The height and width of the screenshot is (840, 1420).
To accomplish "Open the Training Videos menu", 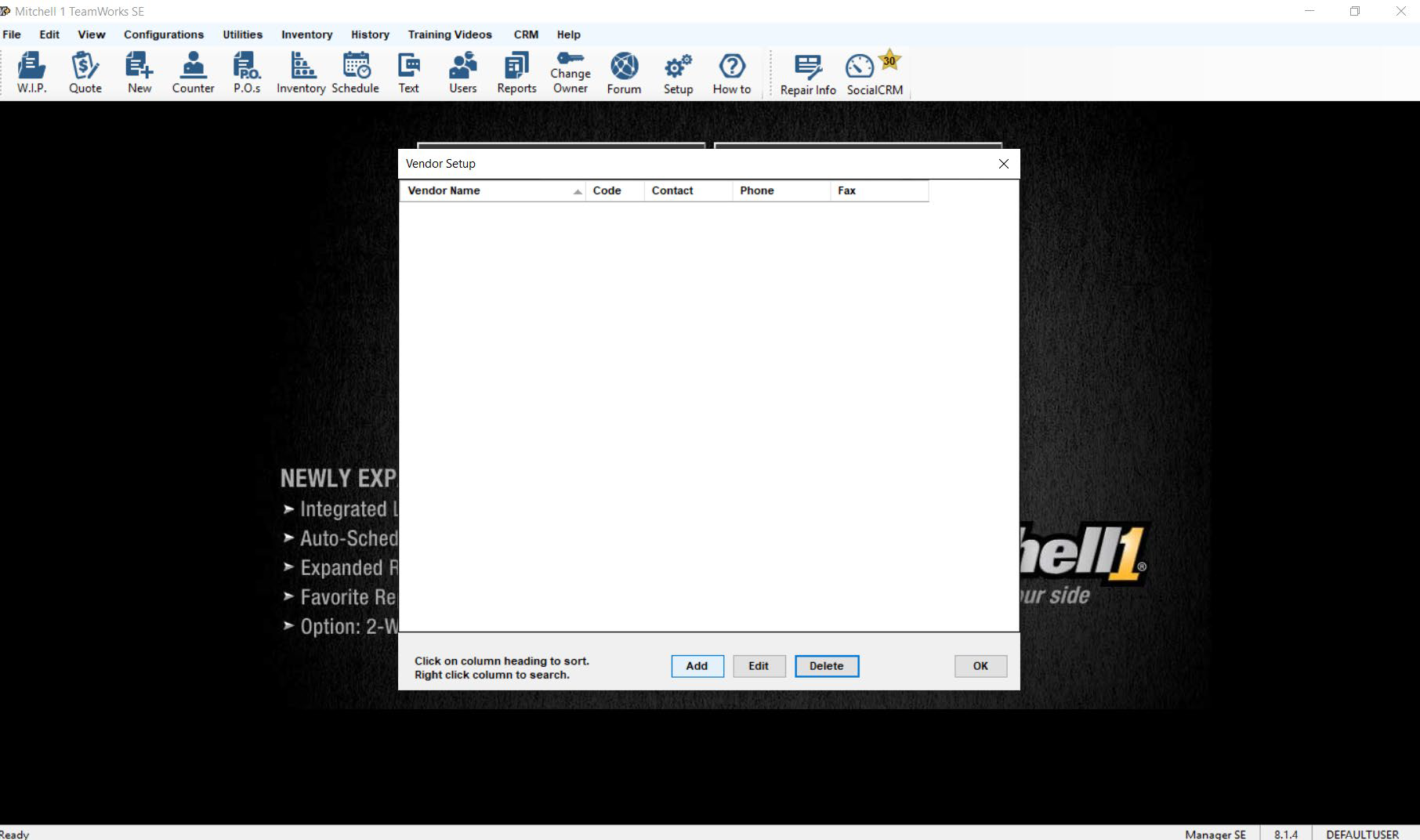I will click(x=449, y=34).
